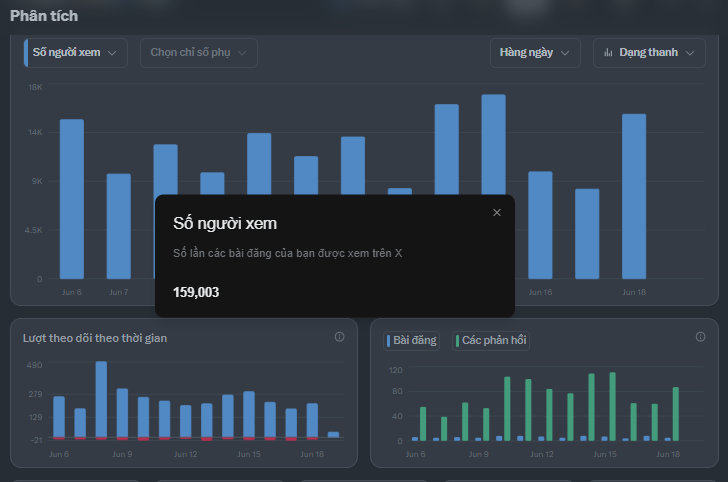Open the Hàng ngày interval dropdown
The image size is (728, 482).
[x=535, y=53]
